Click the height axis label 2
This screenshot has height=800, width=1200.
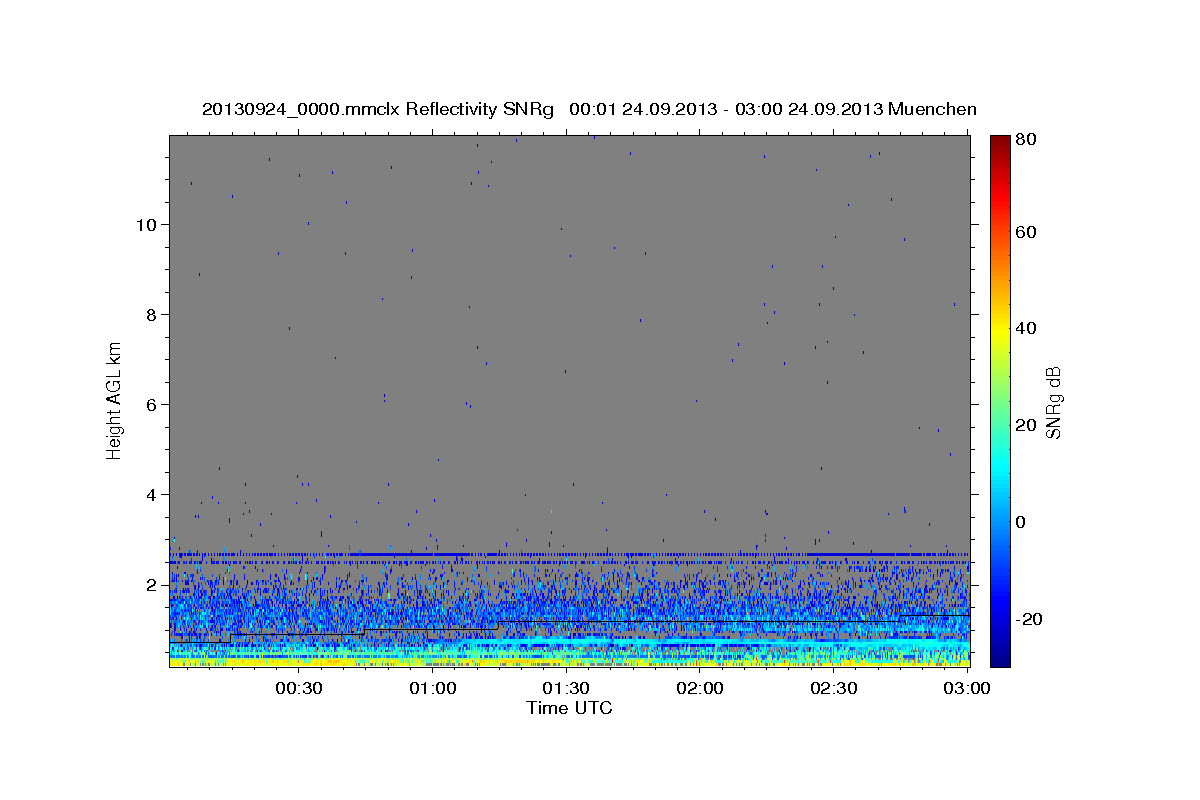(151, 585)
